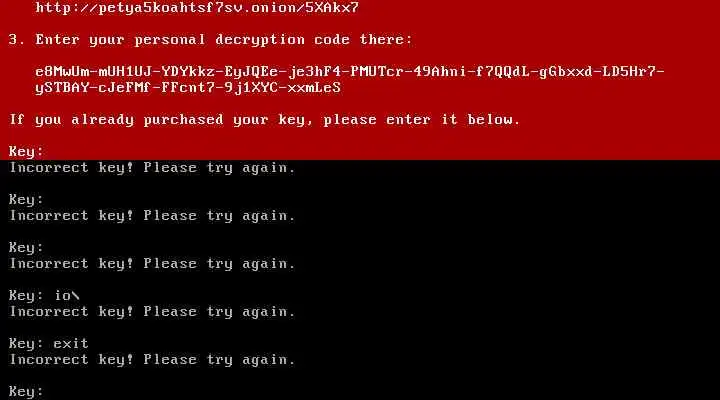Click the line 'Enter your personal decryption code there'

coord(224,40)
